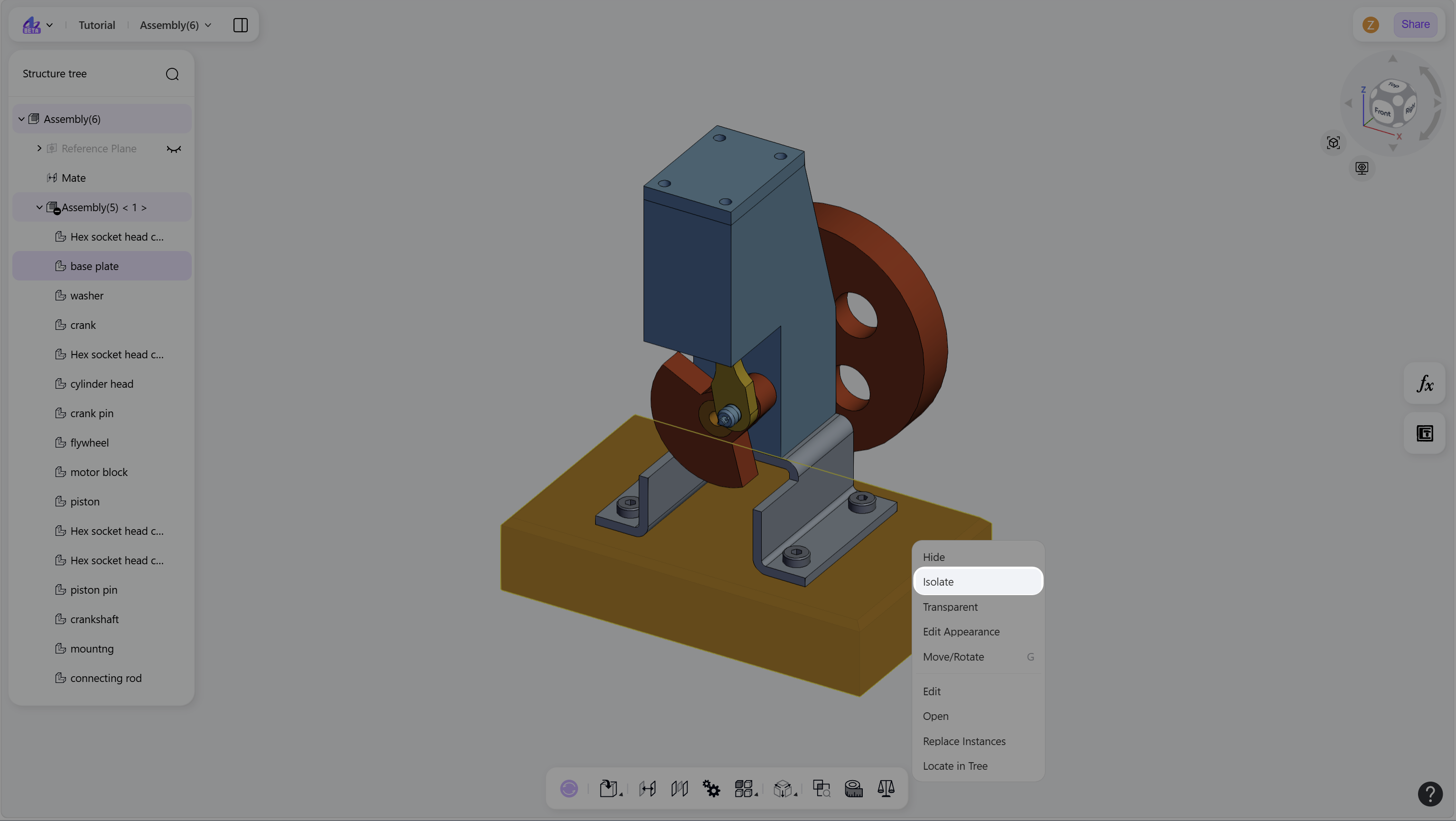The width and height of the screenshot is (1456, 821).
Task: Click the Top face of view cube
Action: click(1393, 85)
